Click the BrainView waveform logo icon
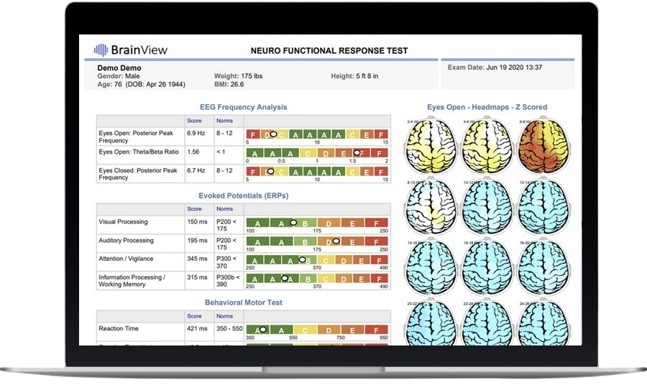The width and height of the screenshot is (647, 385). click(101, 50)
